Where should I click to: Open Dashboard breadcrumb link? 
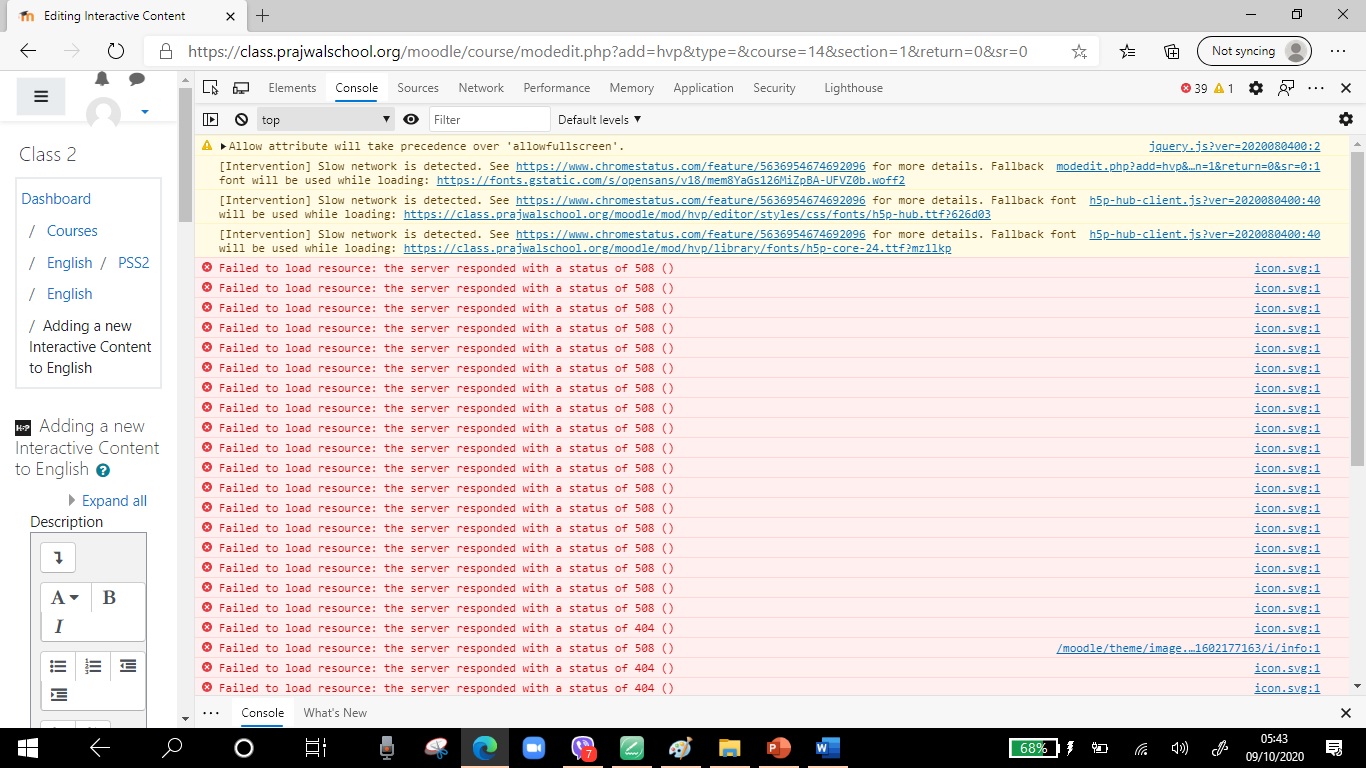pos(56,199)
